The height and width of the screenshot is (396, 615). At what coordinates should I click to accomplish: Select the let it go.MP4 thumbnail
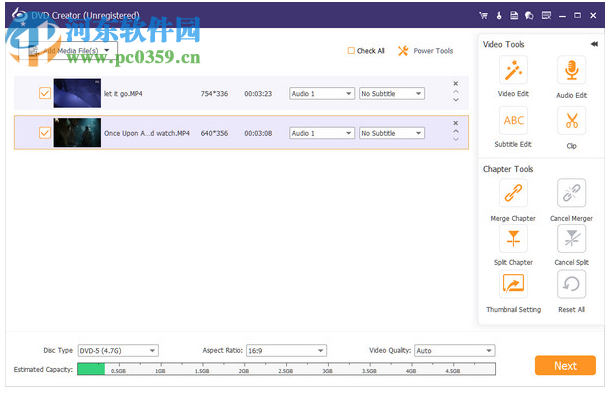(77, 93)
